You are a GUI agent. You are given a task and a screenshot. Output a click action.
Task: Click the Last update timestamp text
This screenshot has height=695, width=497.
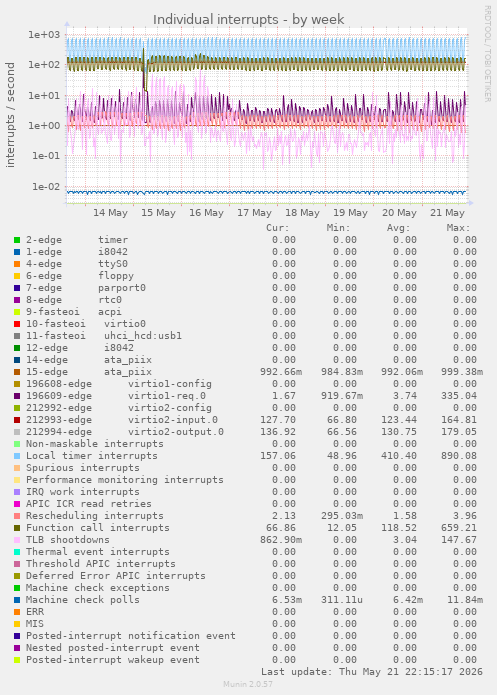372,672
